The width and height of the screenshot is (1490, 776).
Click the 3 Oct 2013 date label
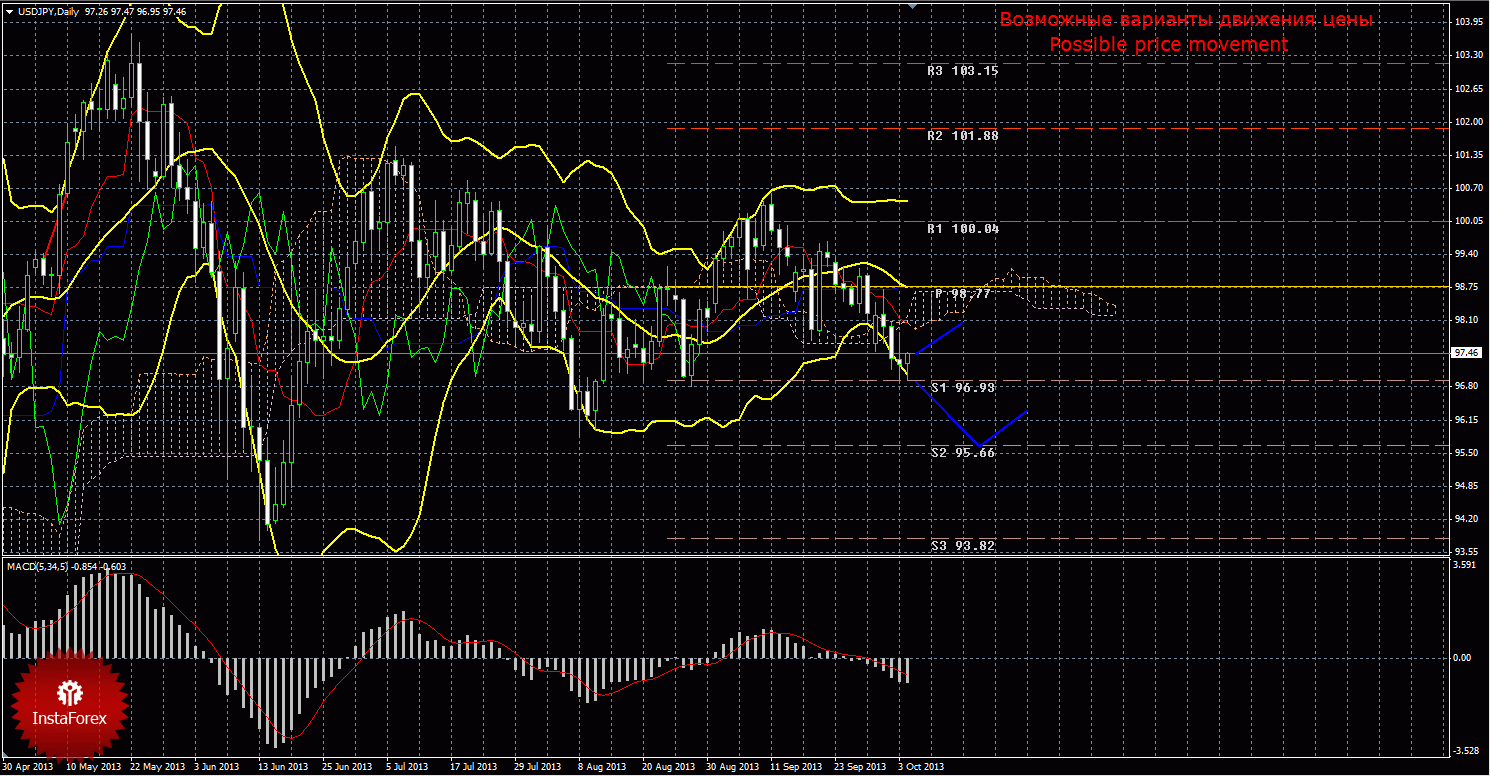click(x=920, y=767)
